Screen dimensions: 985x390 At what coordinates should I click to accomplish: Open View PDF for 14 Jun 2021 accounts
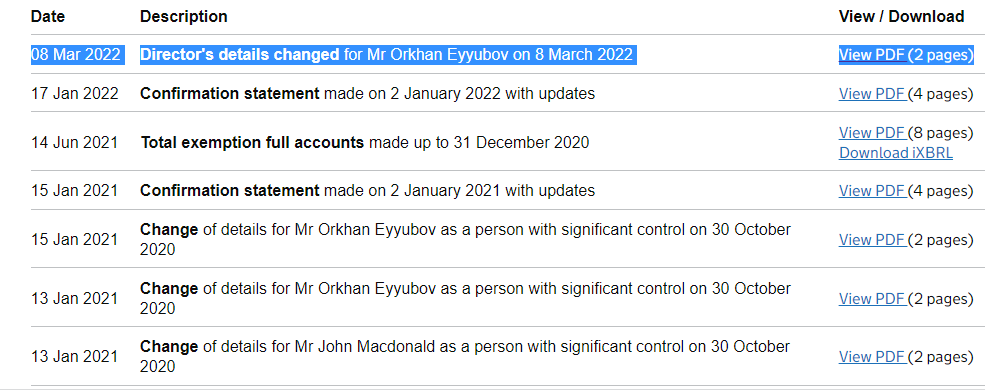pos(873,133)
